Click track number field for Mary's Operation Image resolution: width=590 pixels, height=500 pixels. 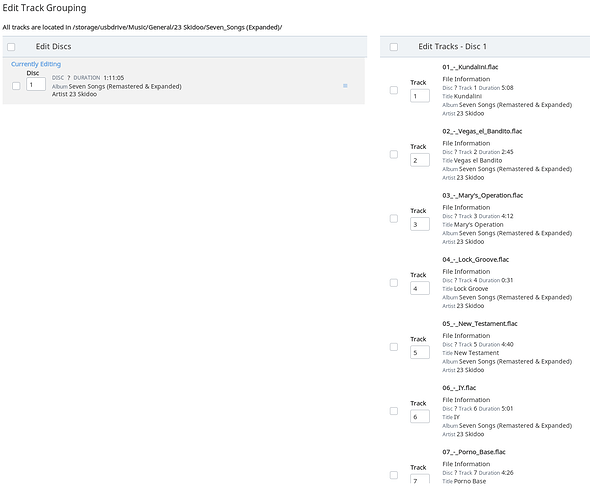[x=420, y=224]
